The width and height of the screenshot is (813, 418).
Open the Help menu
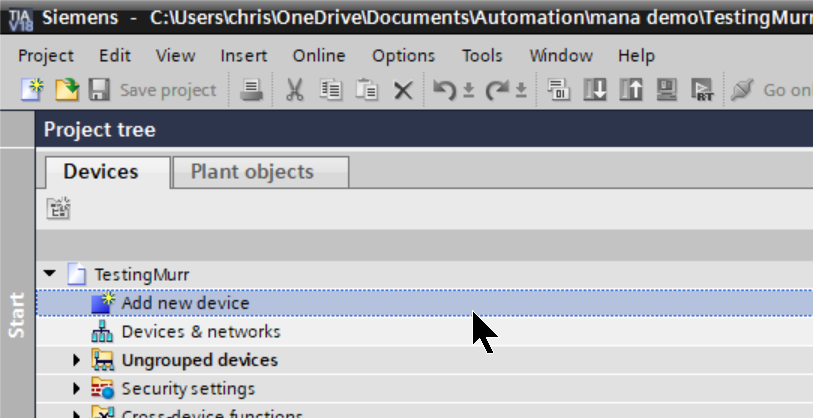click(636, 55)
